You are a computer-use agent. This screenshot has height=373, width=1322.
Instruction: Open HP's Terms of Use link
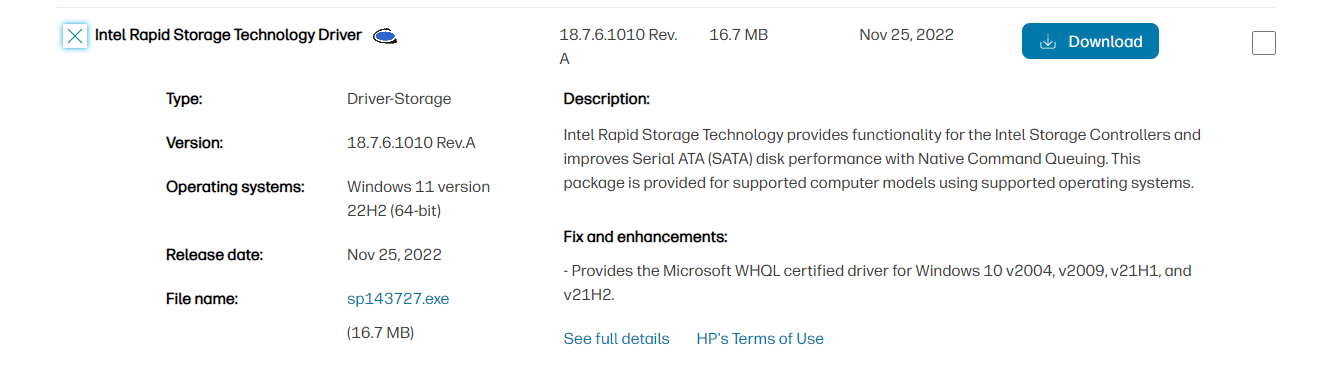coord(760,339)
